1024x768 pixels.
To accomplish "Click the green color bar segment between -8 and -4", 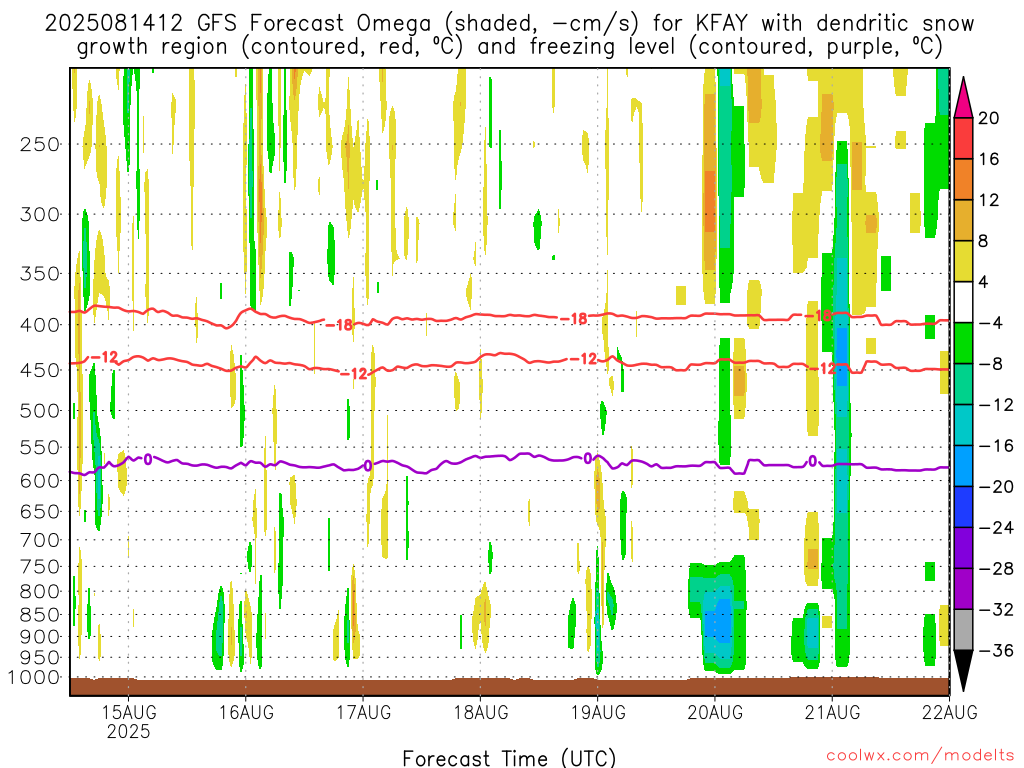I will pos(963,344).
